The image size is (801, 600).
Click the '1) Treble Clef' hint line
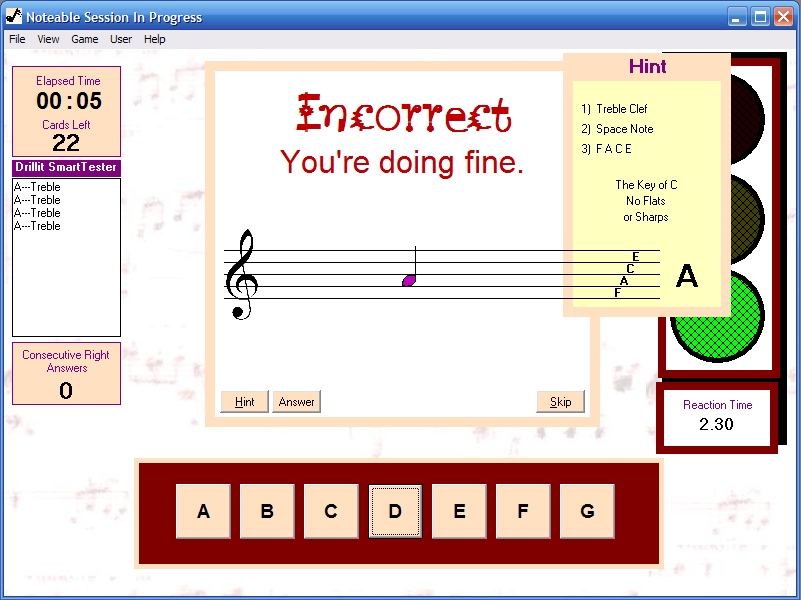tap(614, 109)
